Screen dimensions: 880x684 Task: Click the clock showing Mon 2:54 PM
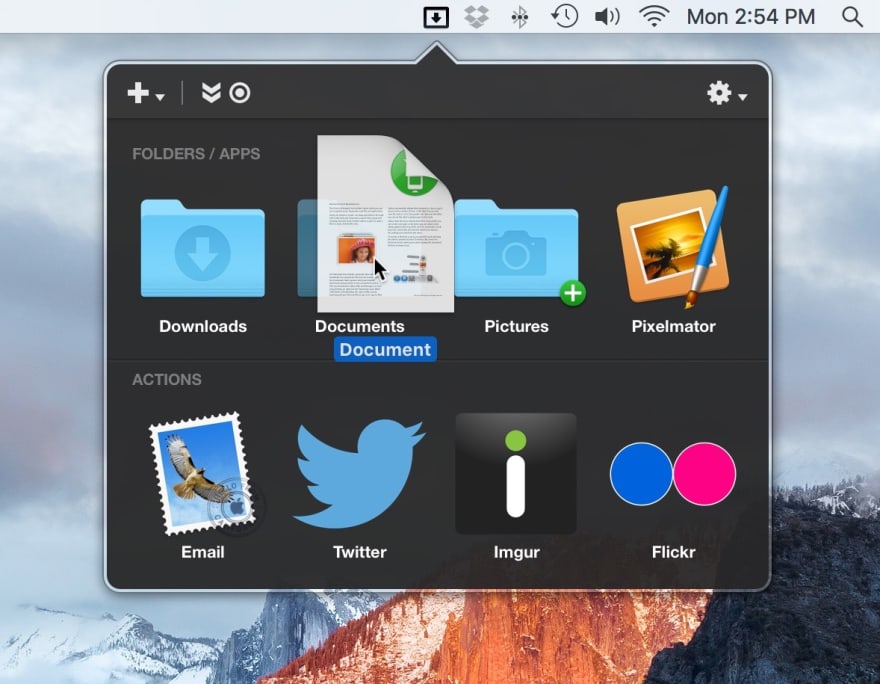(x=750, y=17)
